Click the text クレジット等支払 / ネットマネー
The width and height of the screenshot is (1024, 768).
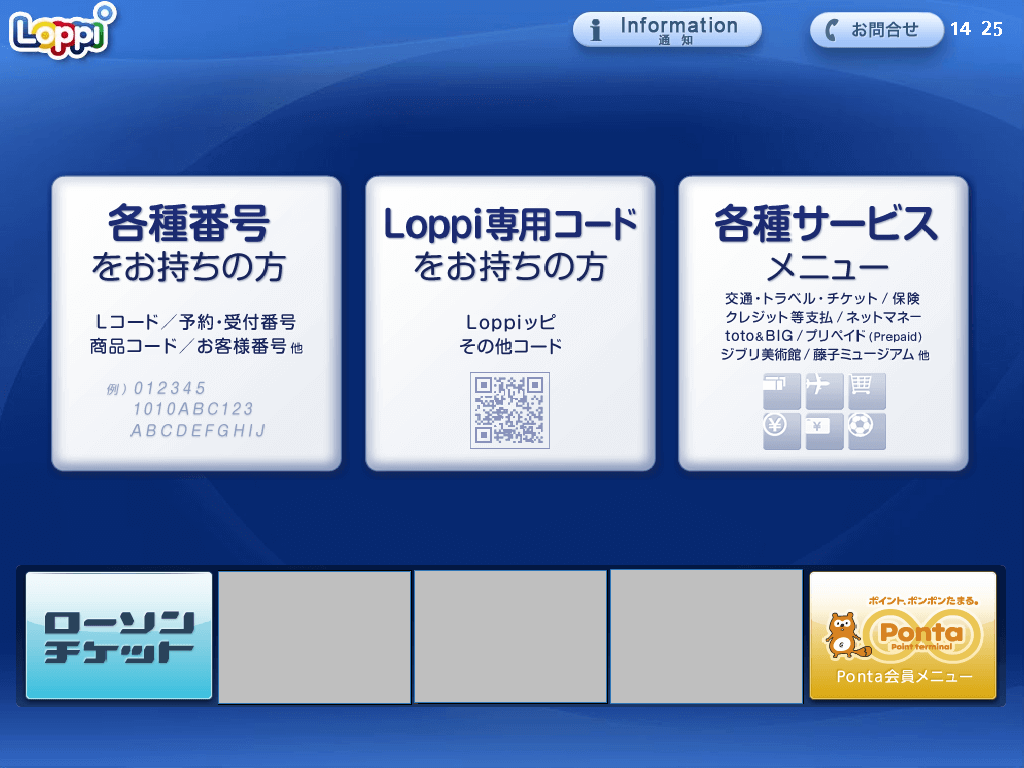823,317
